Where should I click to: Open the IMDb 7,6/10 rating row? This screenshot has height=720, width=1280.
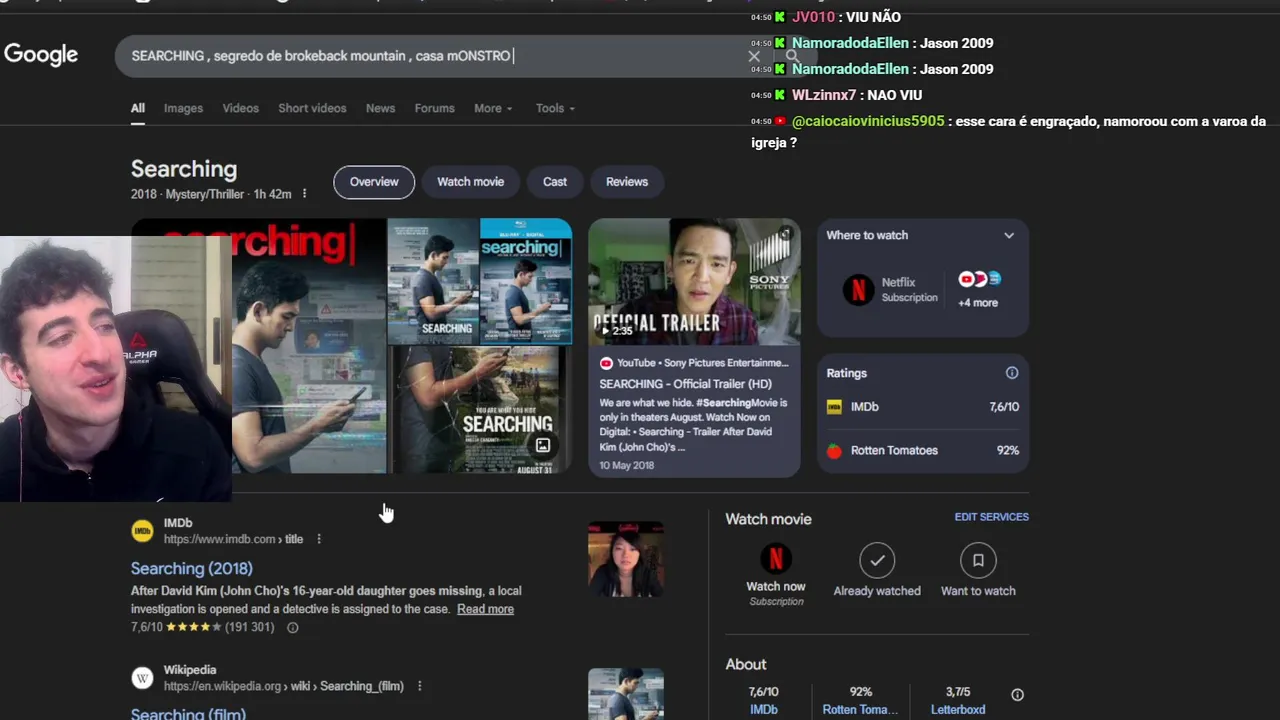(x=923, y=407)
